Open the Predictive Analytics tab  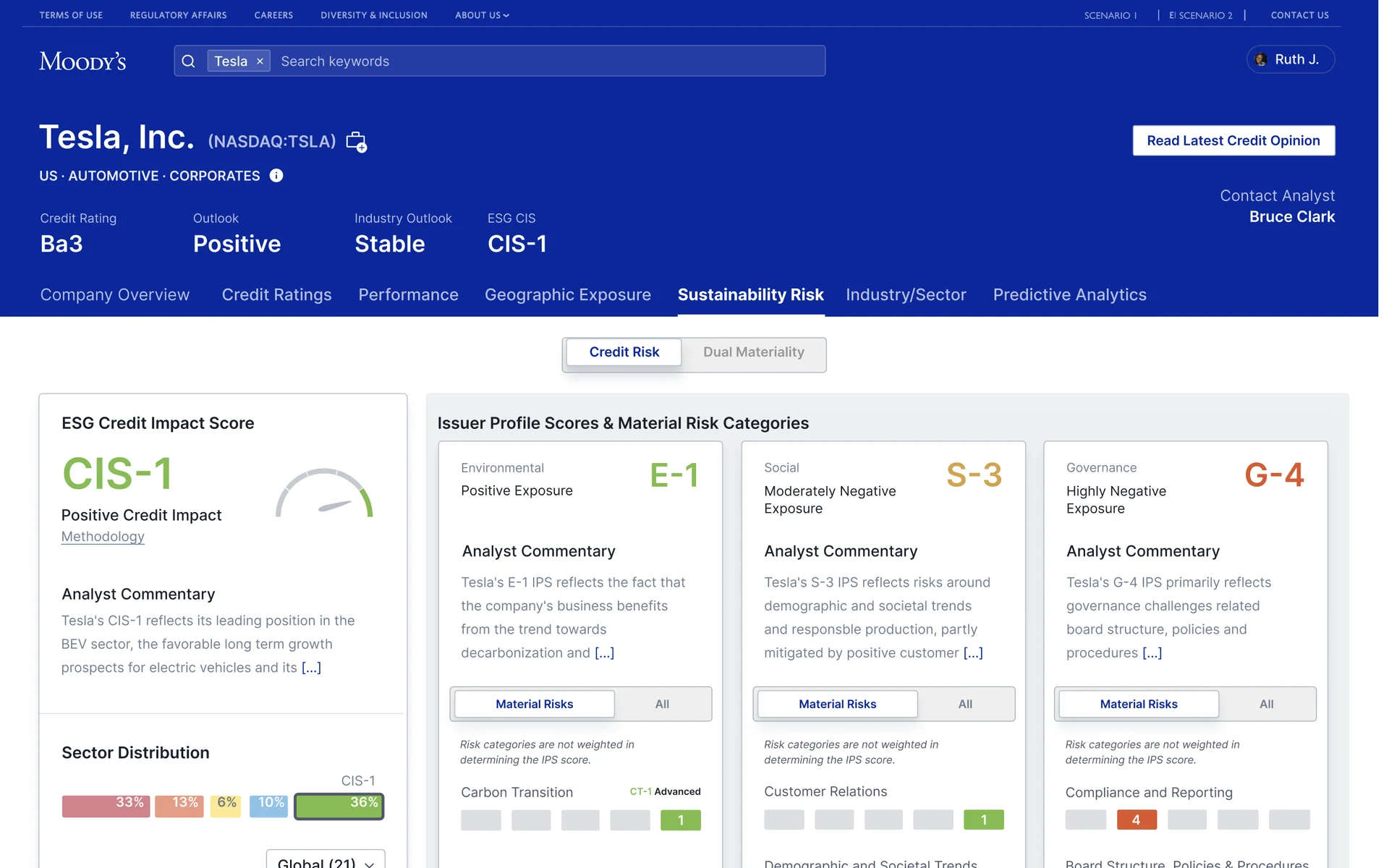tap(1069, 295)
